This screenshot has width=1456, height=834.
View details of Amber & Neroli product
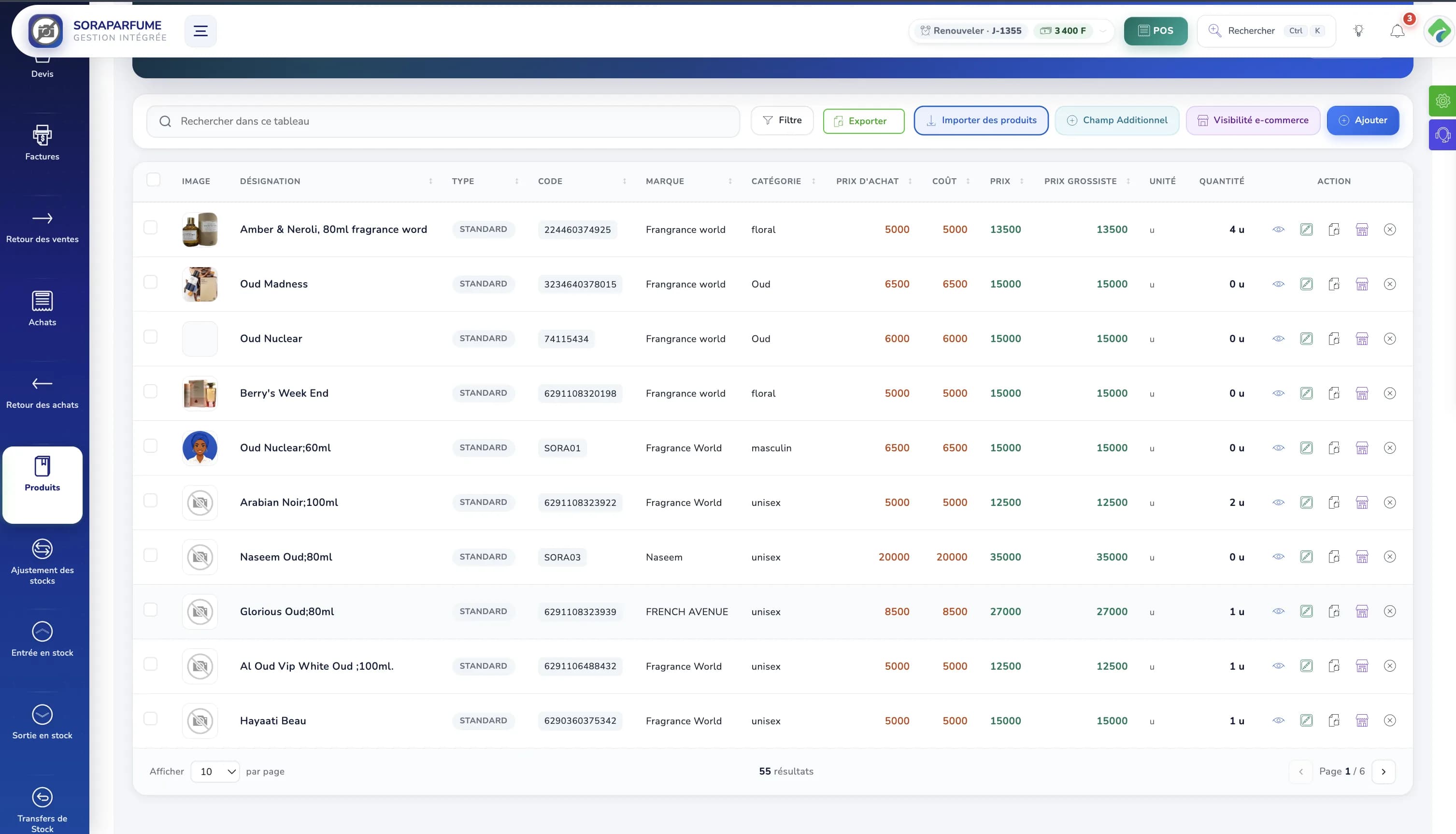pos(1279,230)
